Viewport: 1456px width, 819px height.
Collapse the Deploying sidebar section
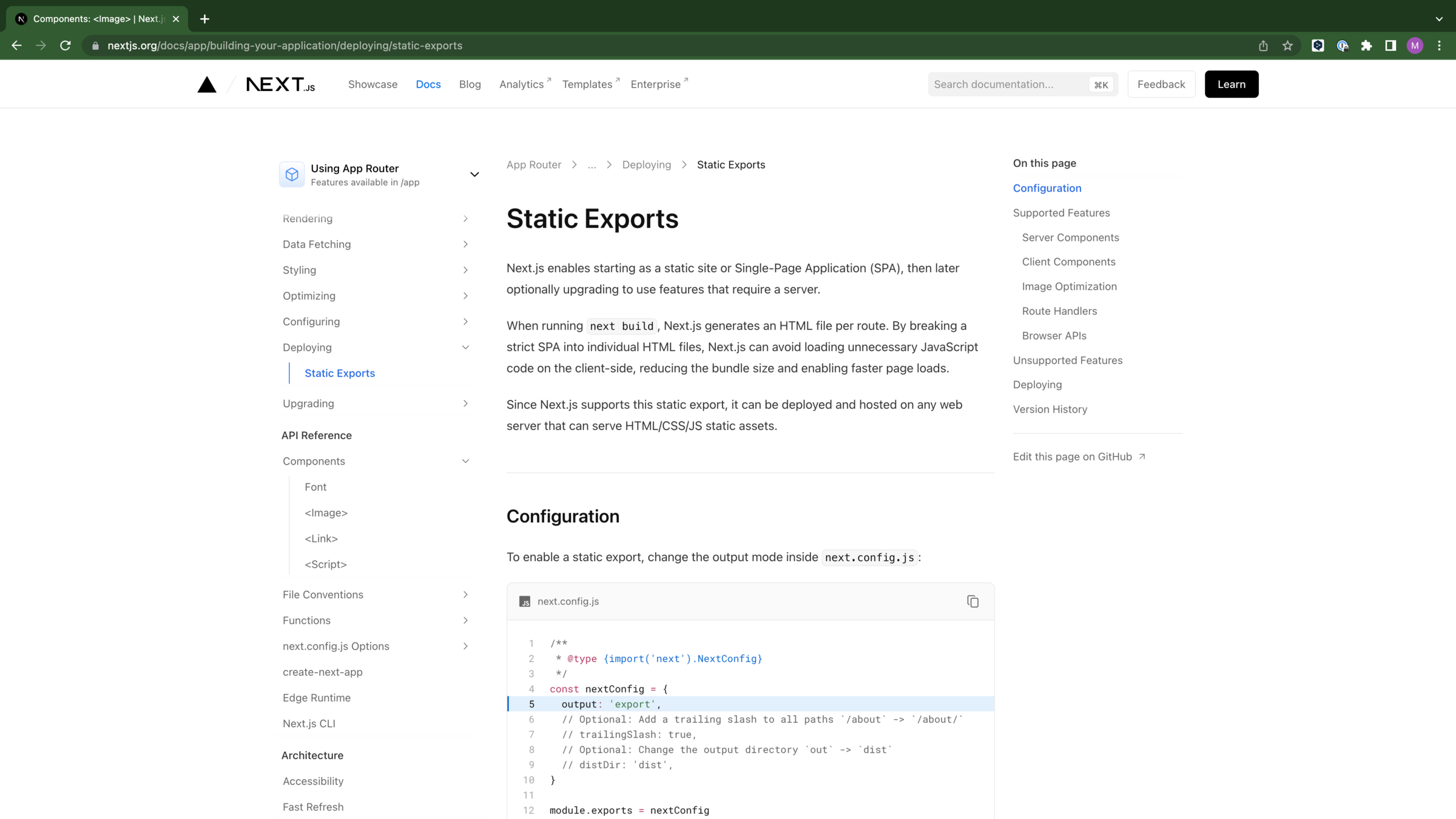[x=465, y=347]
